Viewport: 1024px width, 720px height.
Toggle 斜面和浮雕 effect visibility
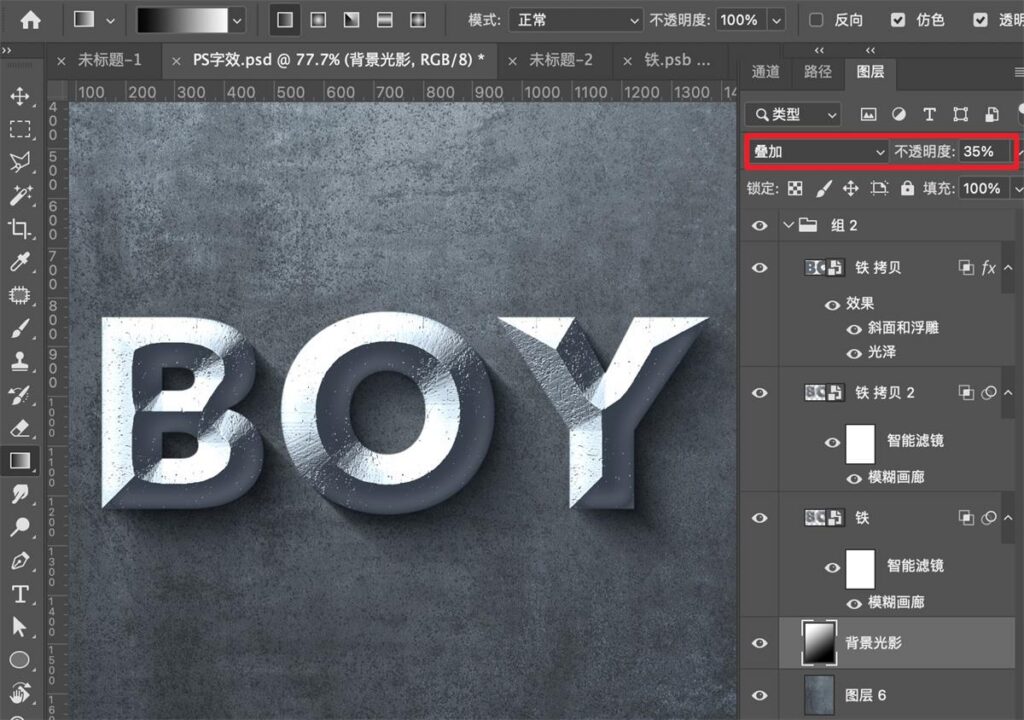(x=854, y=329)
